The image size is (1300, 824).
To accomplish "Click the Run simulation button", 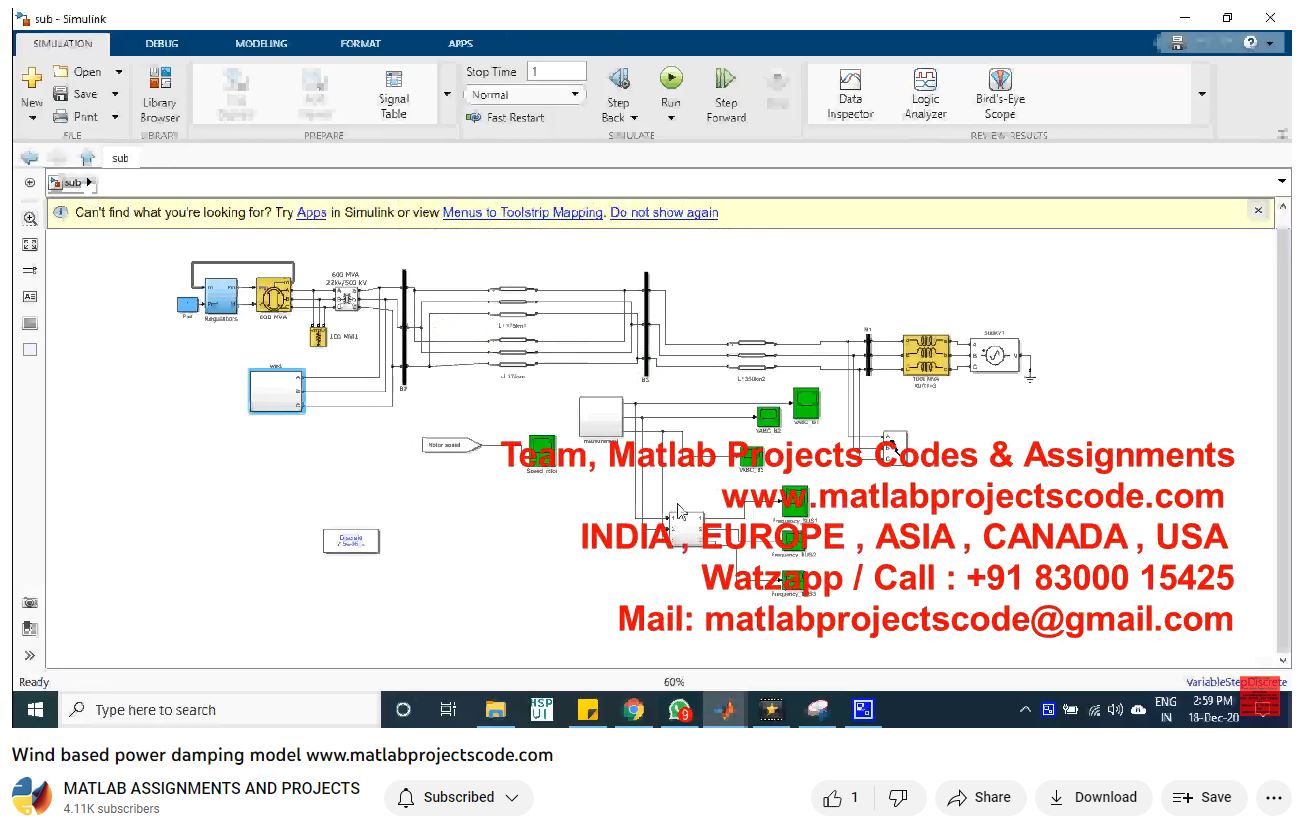I will [671, 80].
